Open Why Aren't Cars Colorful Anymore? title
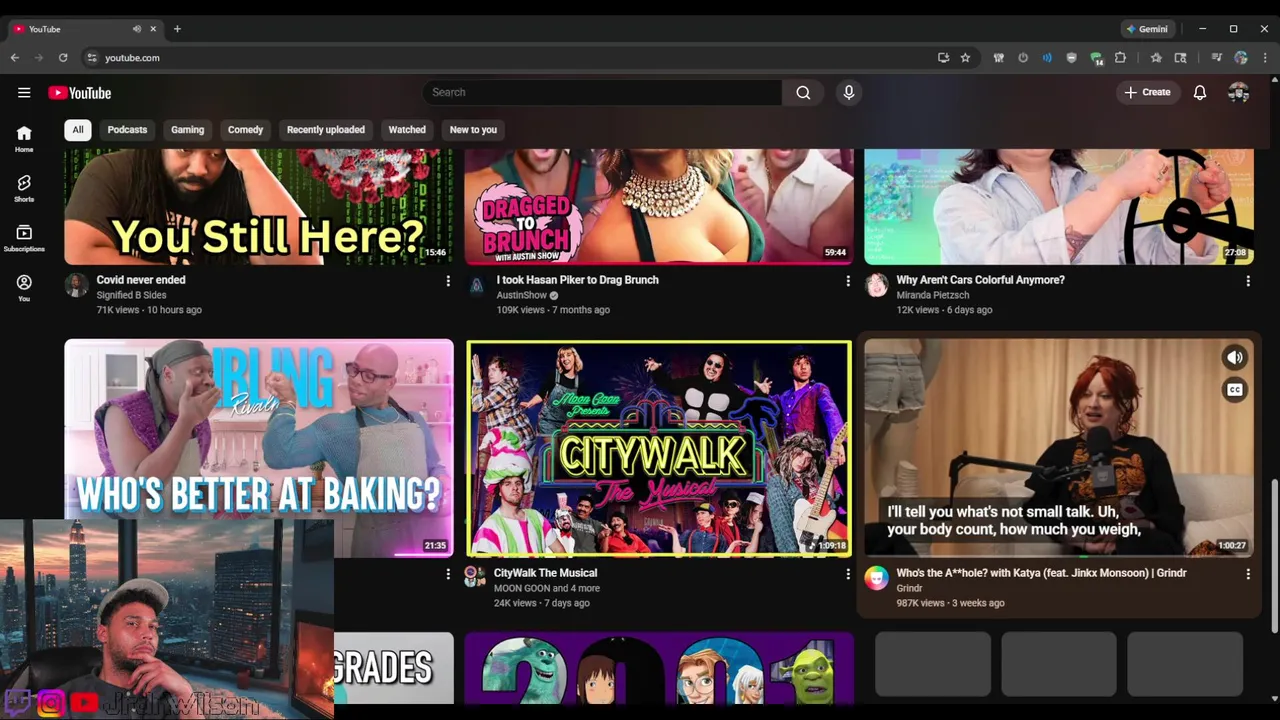The image size is (1280, 720). pos(981,280)
